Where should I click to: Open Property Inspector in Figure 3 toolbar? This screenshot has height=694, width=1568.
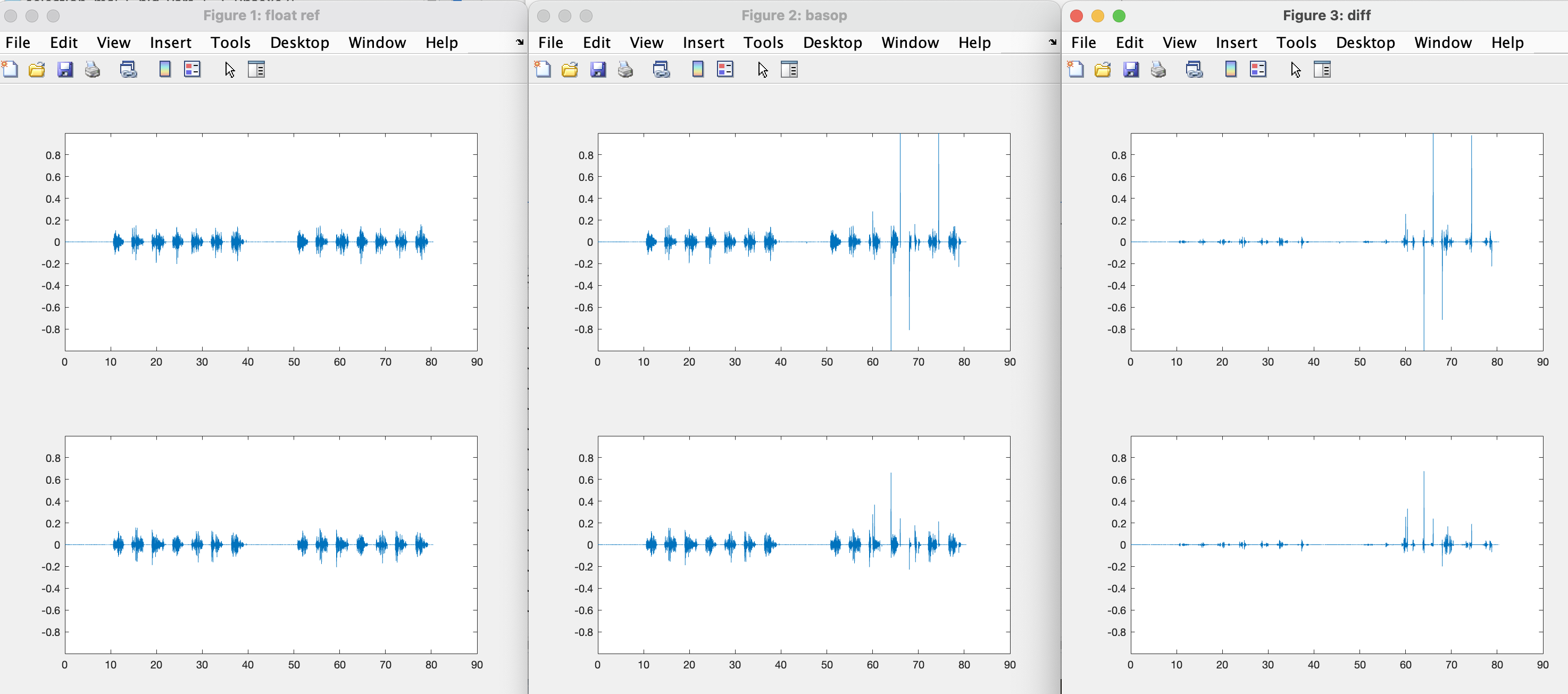pos(1322,70)
